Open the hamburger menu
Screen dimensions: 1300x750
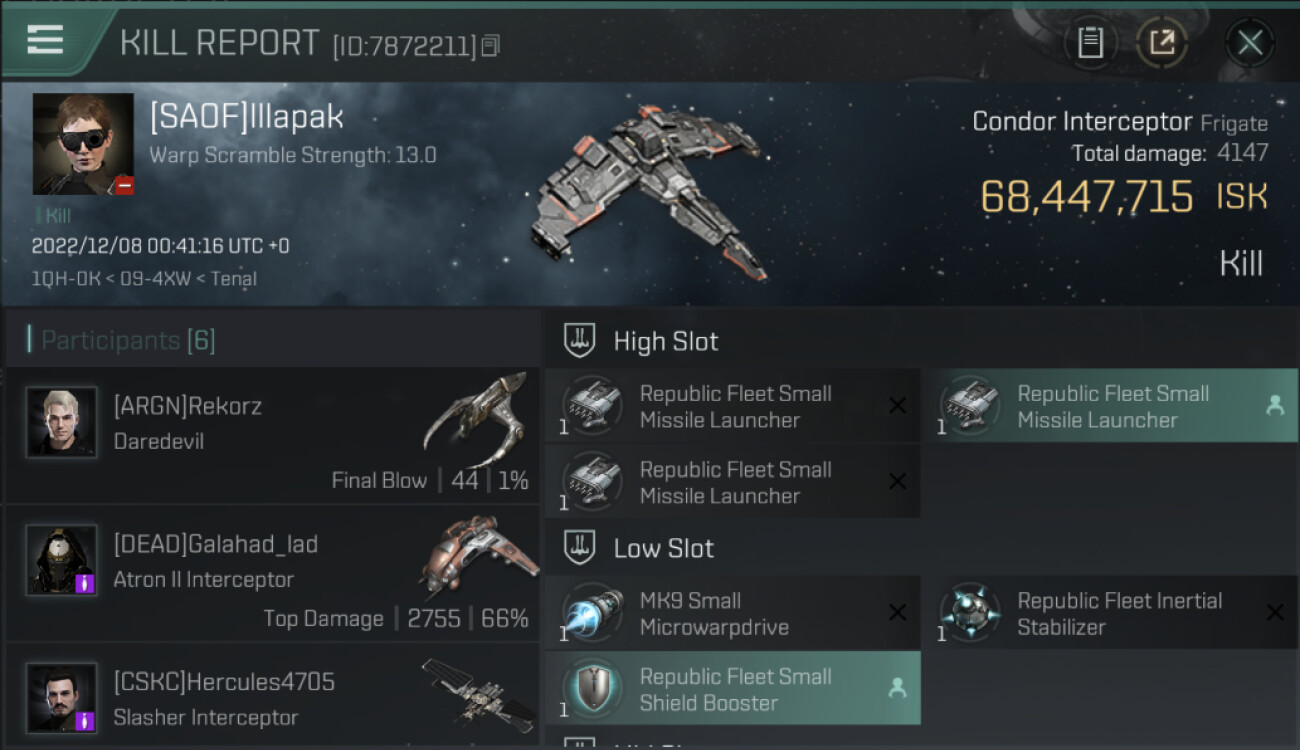tap(45, 40)
